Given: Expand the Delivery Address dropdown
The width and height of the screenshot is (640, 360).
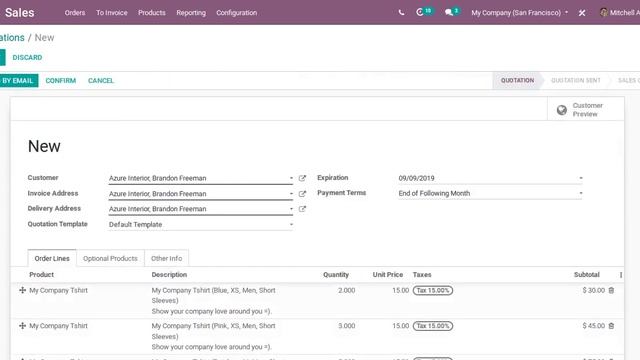Looking at the screenshot, I should click(x=291, y=209).
